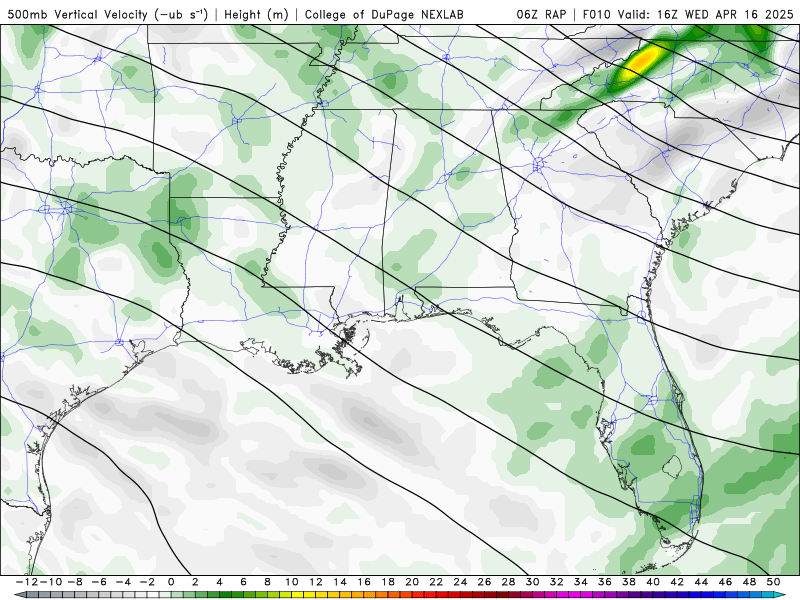Click the '-4' color scale label
Screen dimensions: 800x600
pyautogui.click(x=123, y=582)
